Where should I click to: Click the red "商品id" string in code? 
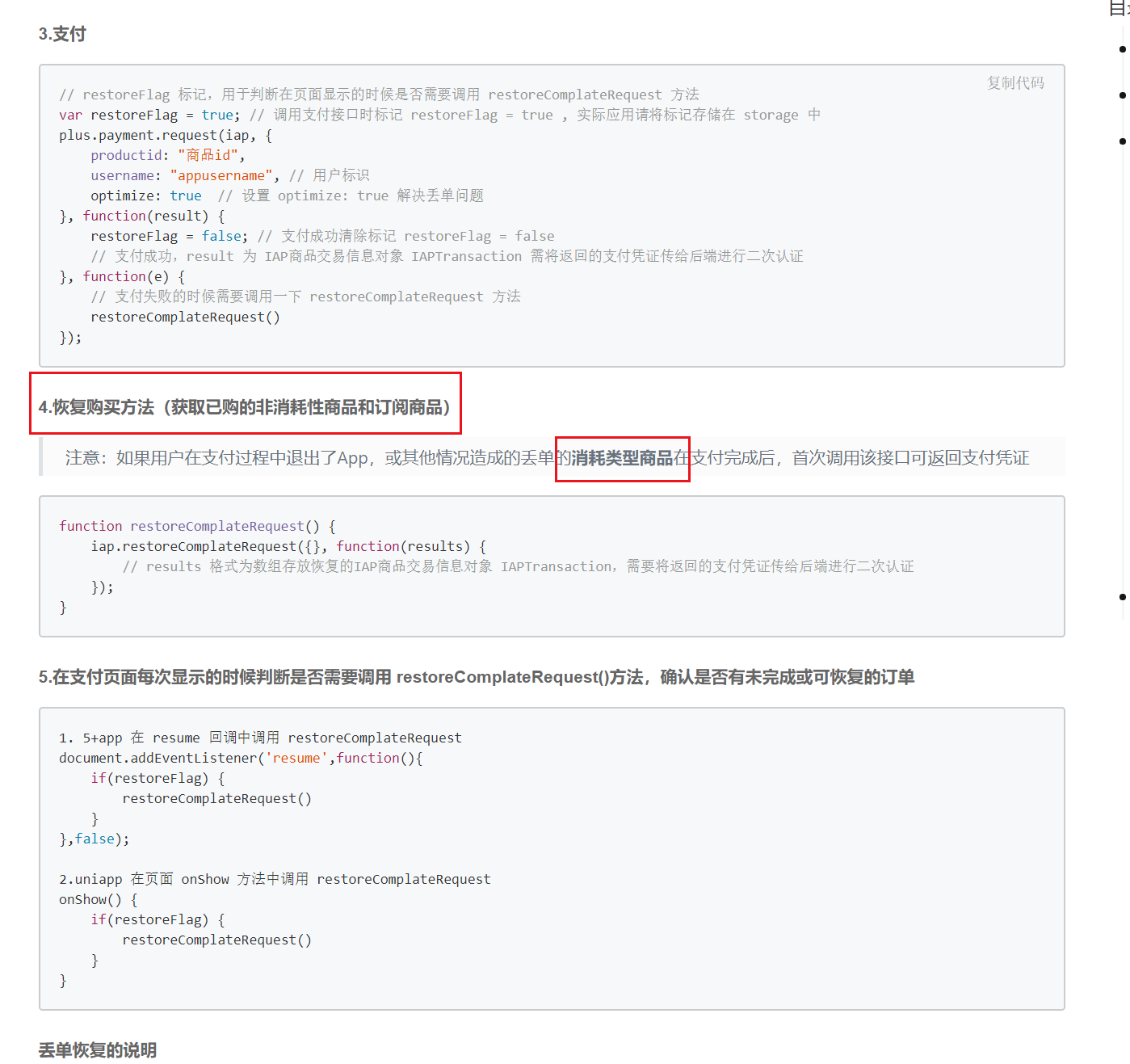click(x=208, y=155)
